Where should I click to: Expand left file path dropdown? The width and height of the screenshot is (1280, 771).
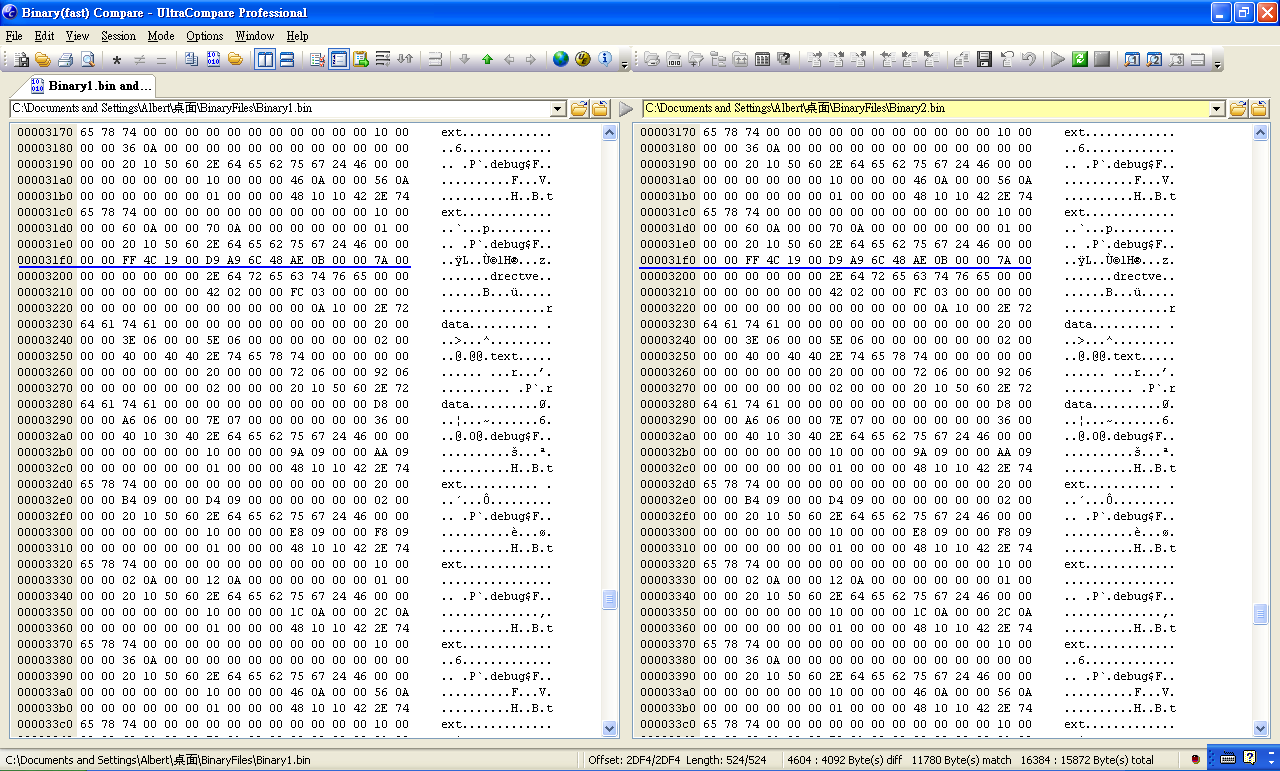click(558, 109)
